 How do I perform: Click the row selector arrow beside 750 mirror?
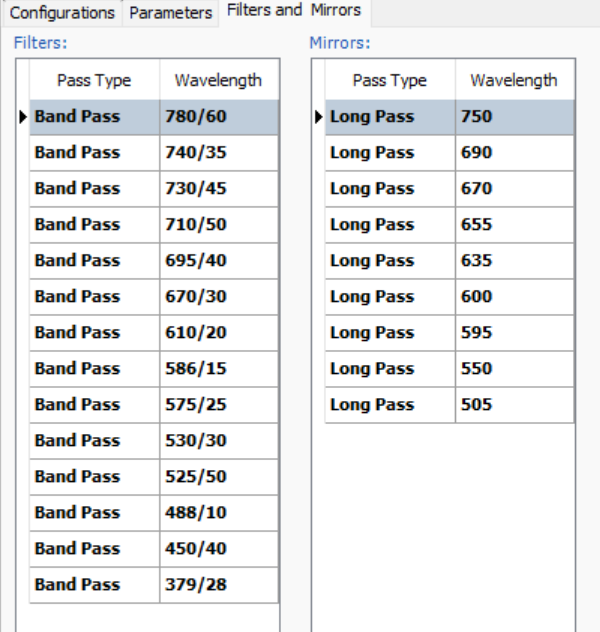click(319, 117)
